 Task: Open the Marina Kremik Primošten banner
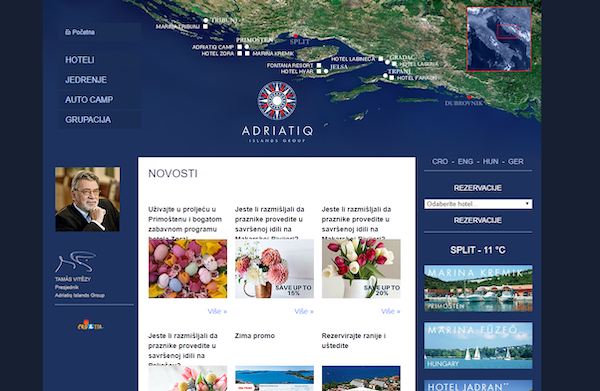pos(478,288)
